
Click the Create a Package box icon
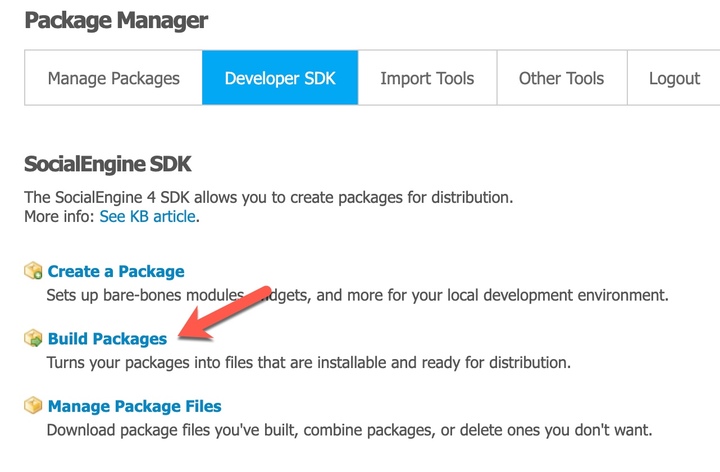33,270
